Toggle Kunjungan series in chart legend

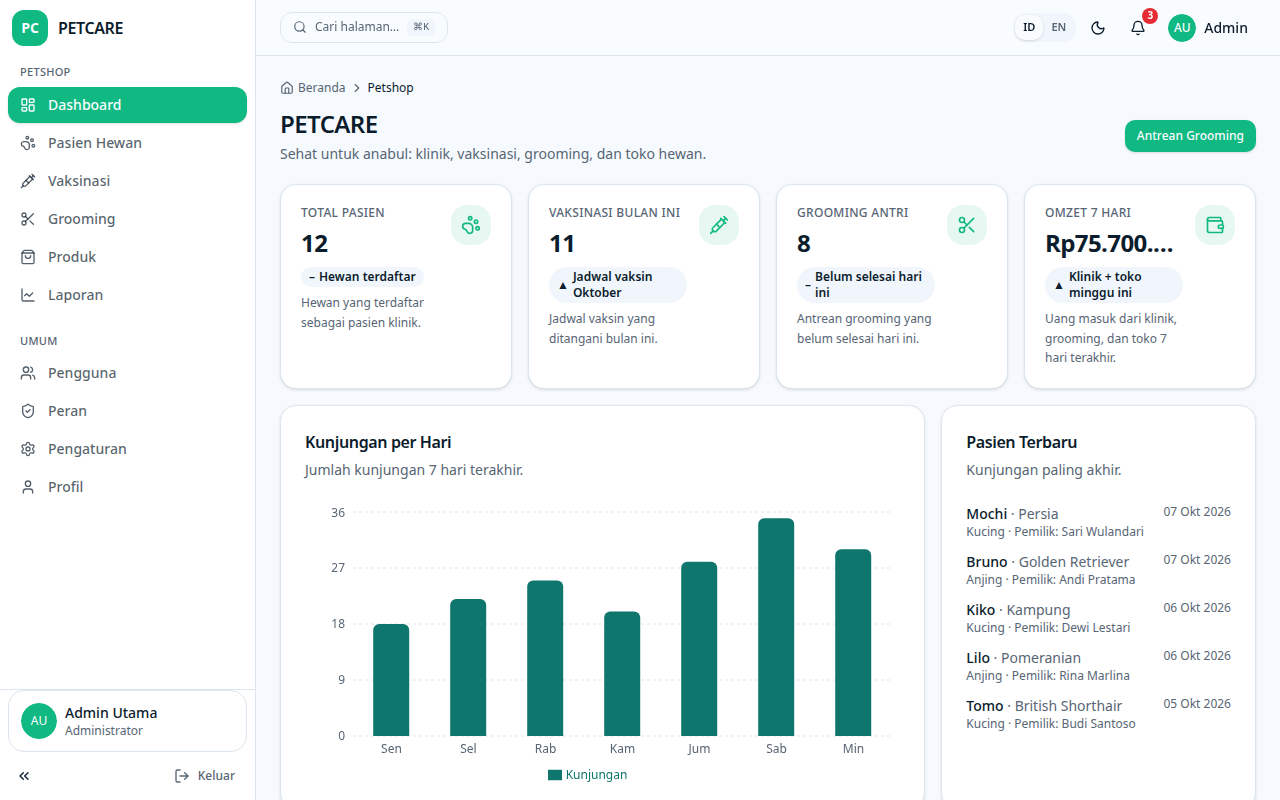(x=587, y=775)
